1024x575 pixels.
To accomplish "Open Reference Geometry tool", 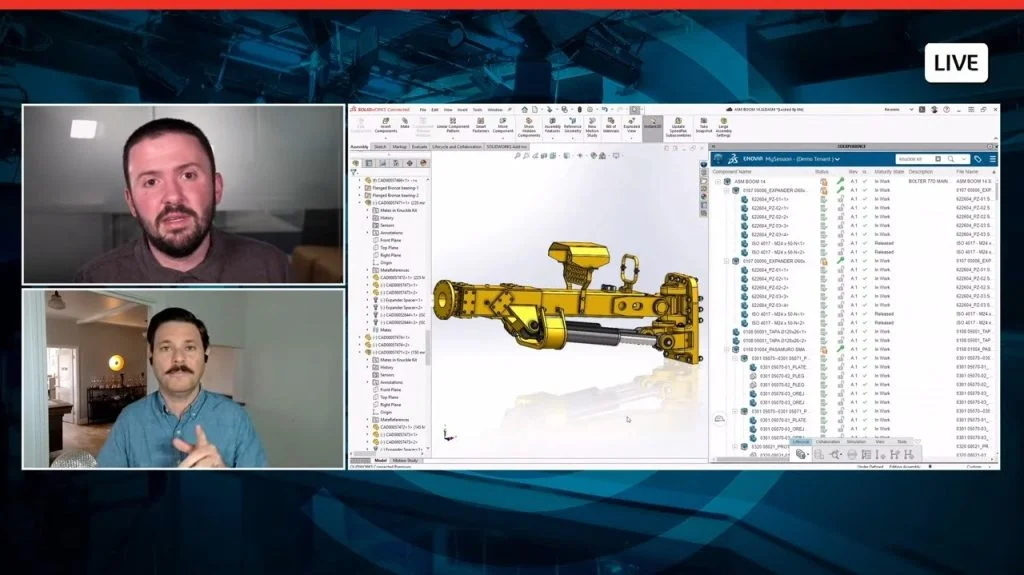I will point(573,125).
